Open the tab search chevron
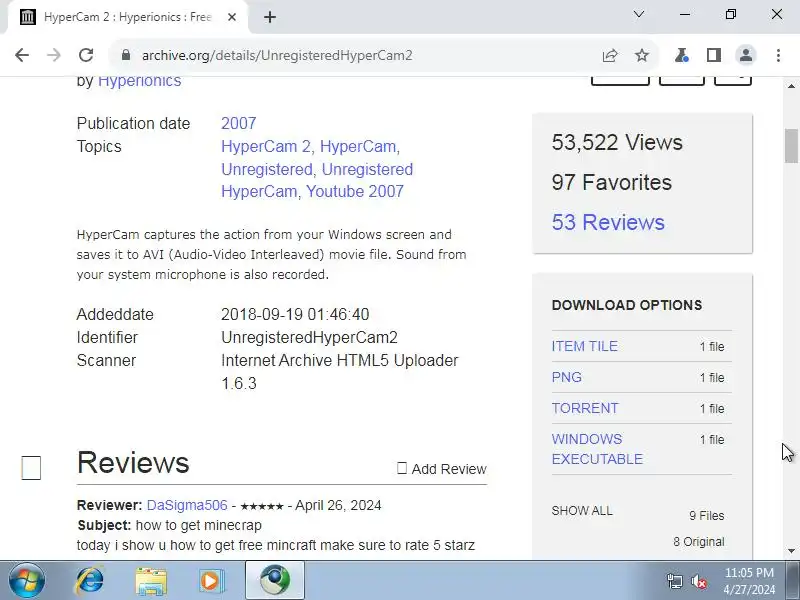This screenshot has height=600, width=800. [639, 14]
